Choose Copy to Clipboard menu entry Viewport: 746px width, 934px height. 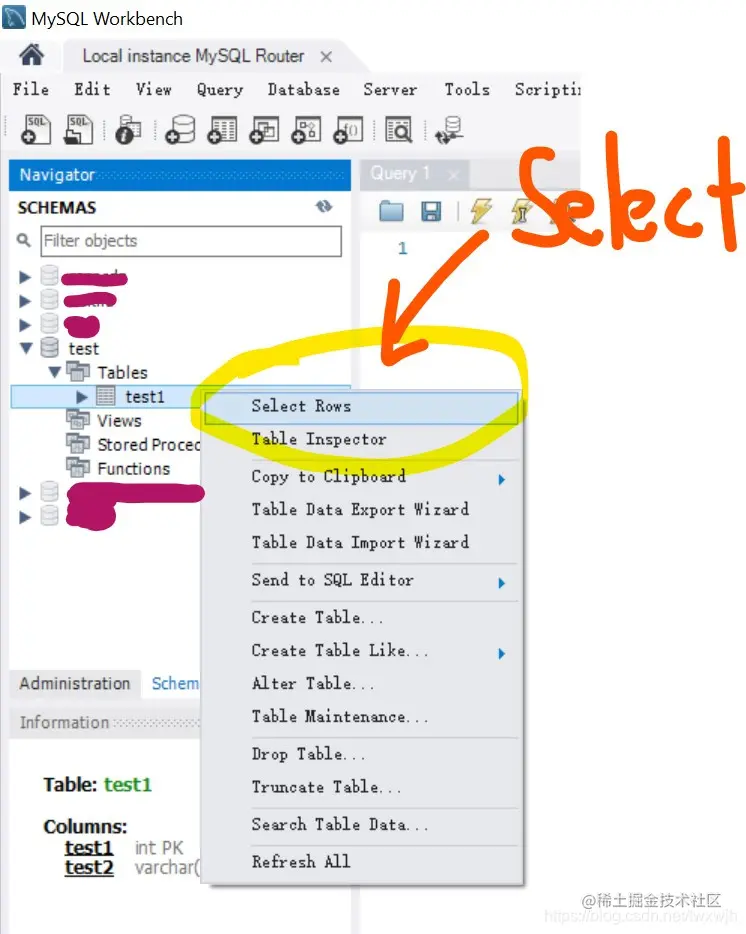tap(361, 477)
